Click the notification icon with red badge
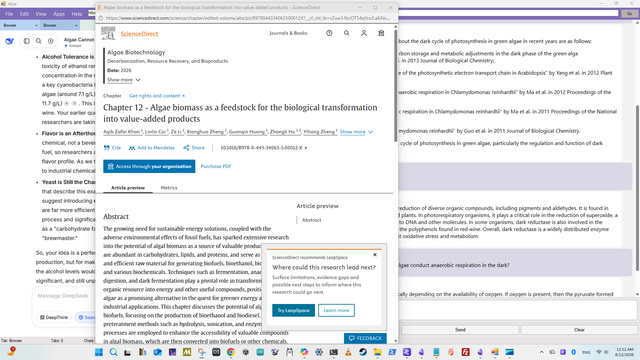 pos(11,351)
